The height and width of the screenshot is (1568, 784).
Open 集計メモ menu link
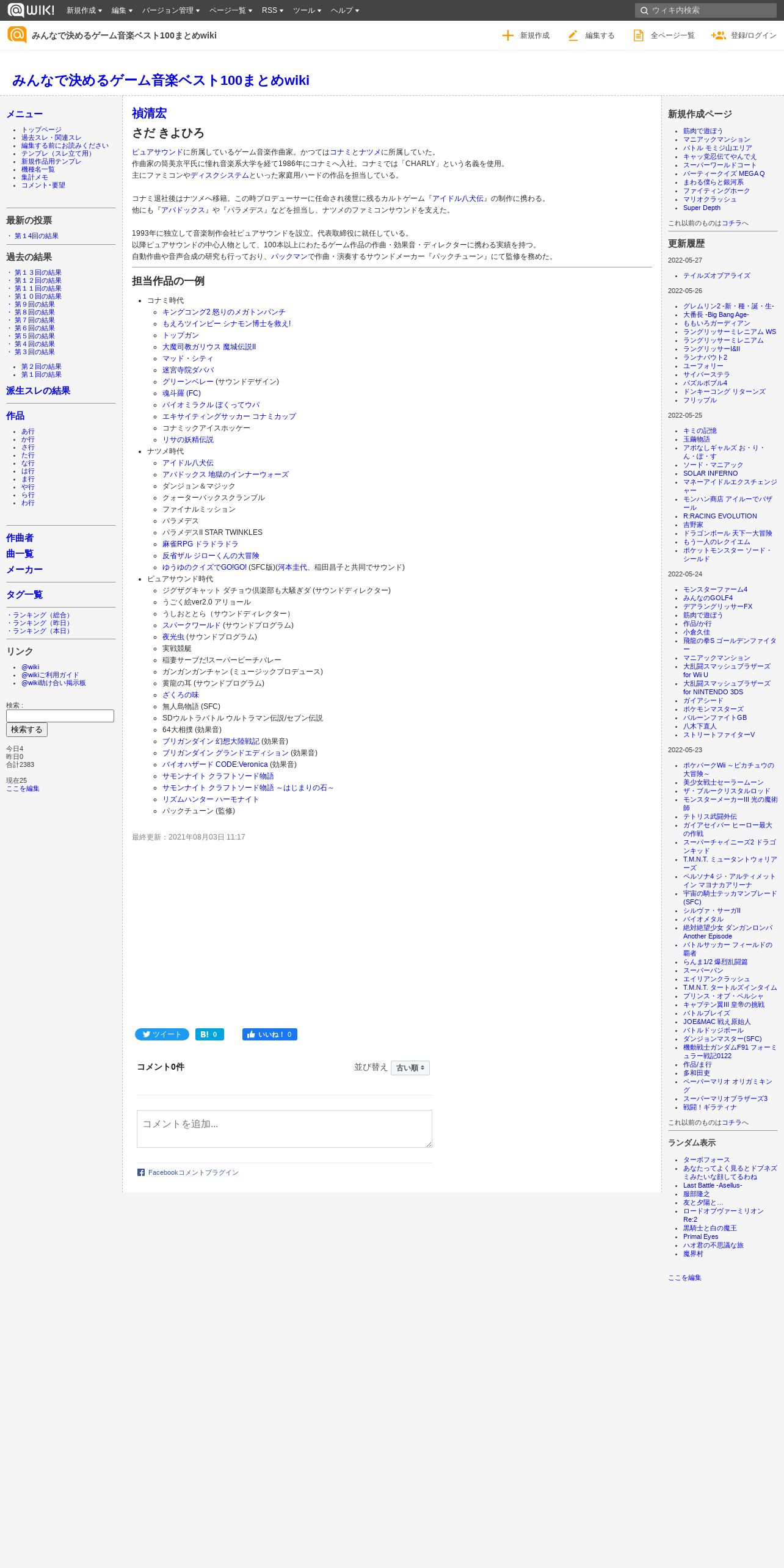pyautogui.click(x=35, y=177)
